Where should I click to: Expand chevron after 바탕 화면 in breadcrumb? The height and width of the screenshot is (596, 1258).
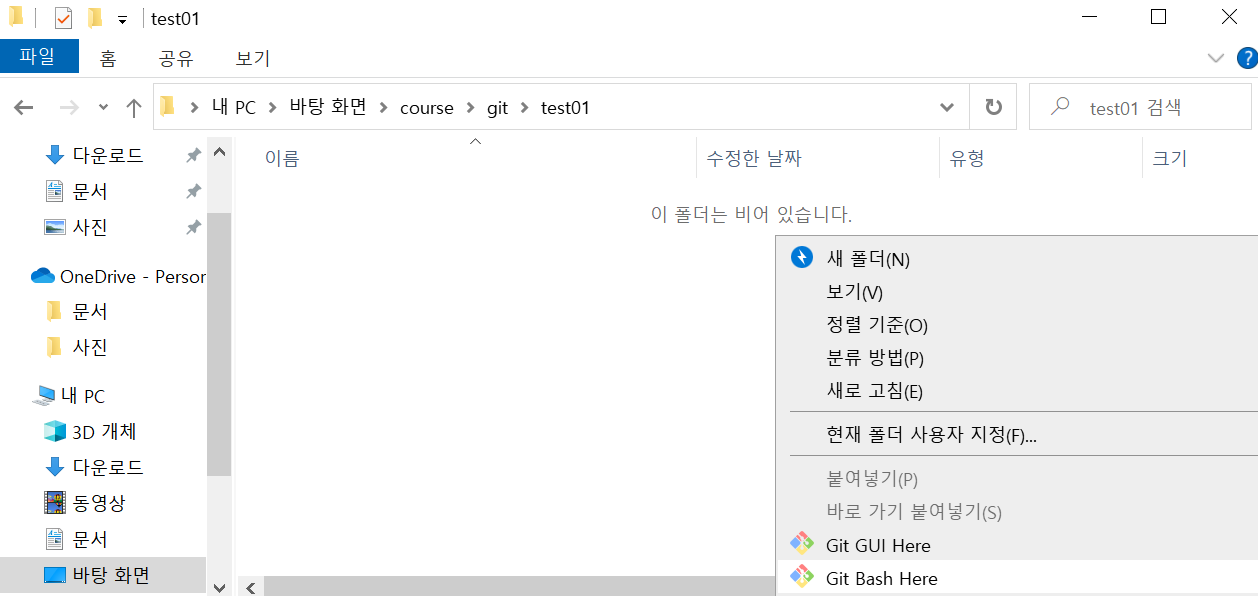[x=383, y=107]
